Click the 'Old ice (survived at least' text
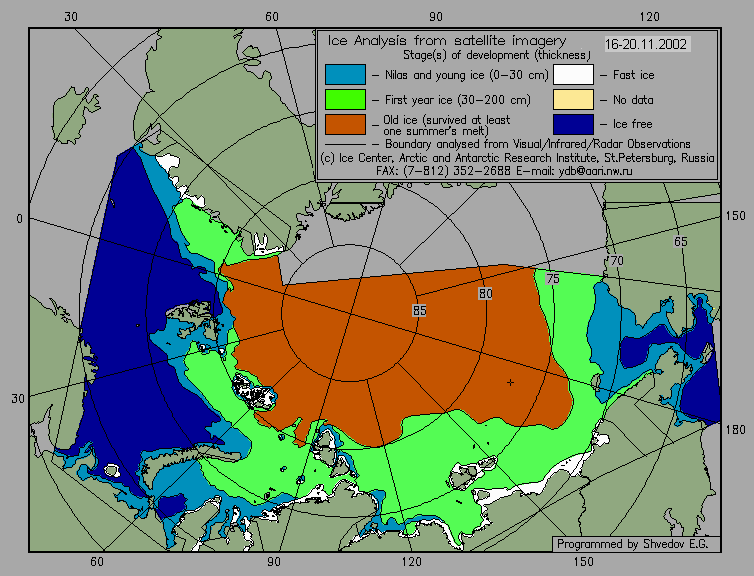This screenshot has height=576, width=754. [447, 120]
